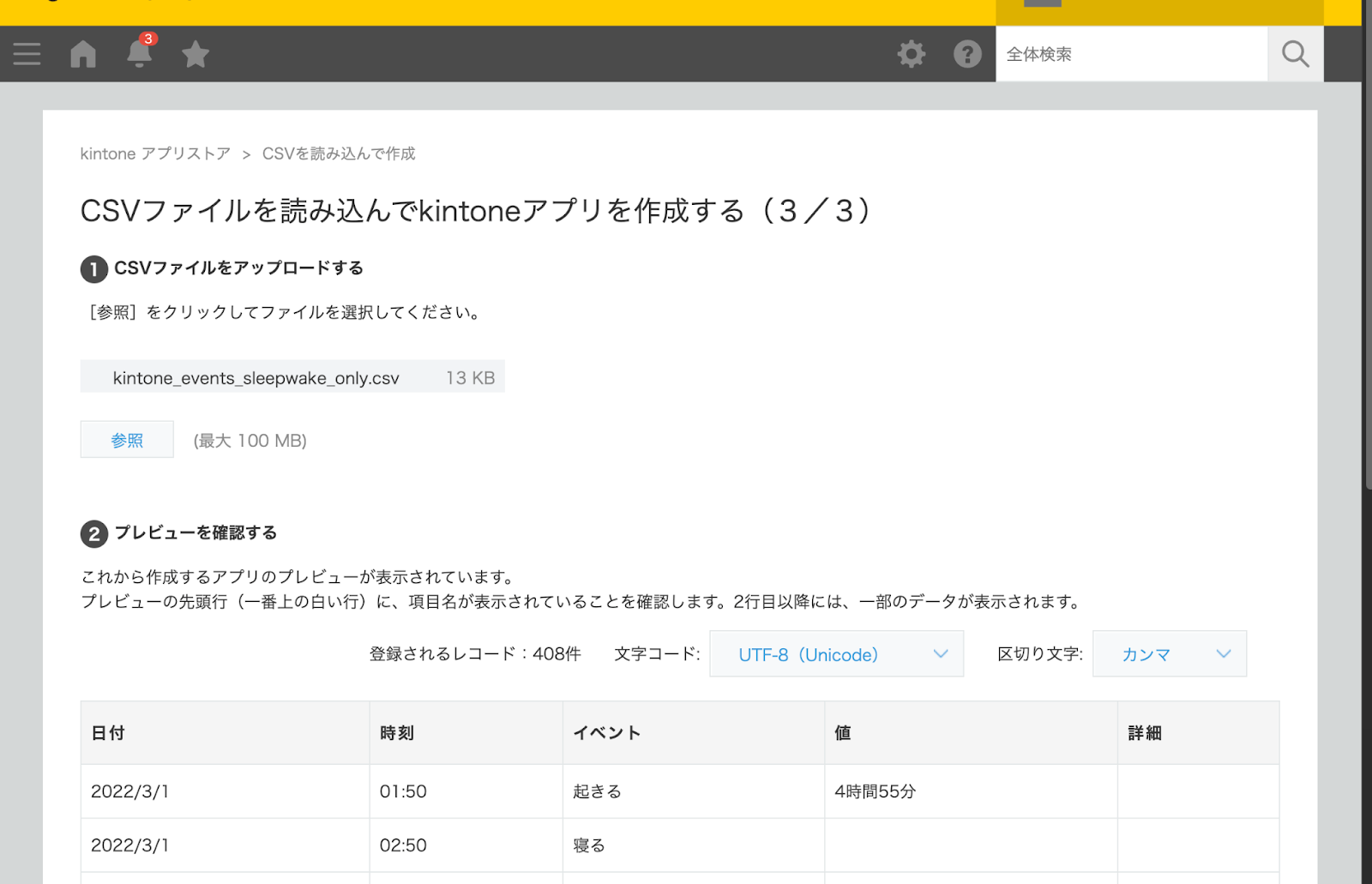1372x884 pixels.
Task: Click the search magnifier button
Action: click(1295, 54)
